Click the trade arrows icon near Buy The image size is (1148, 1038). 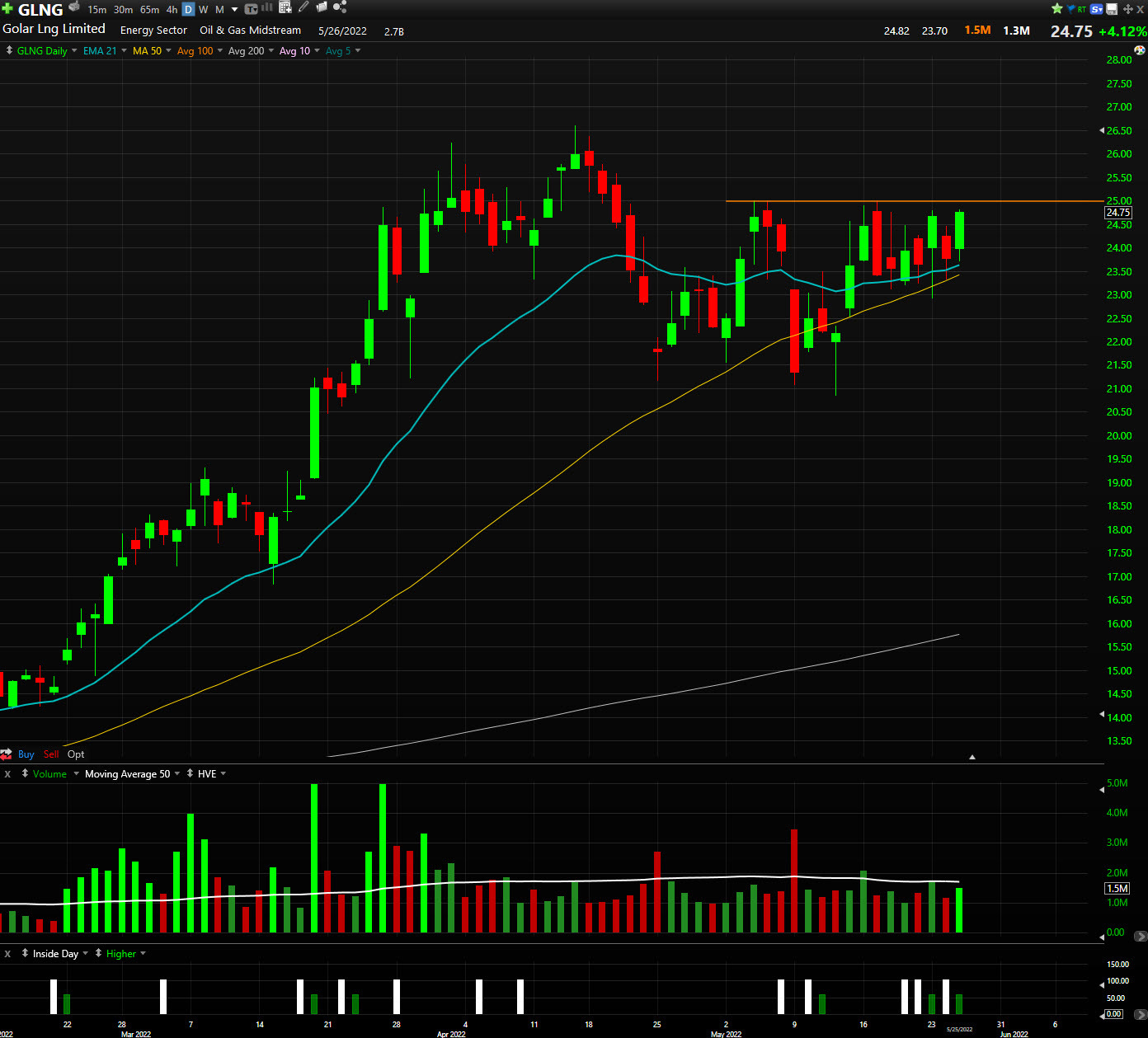(7, 754)
